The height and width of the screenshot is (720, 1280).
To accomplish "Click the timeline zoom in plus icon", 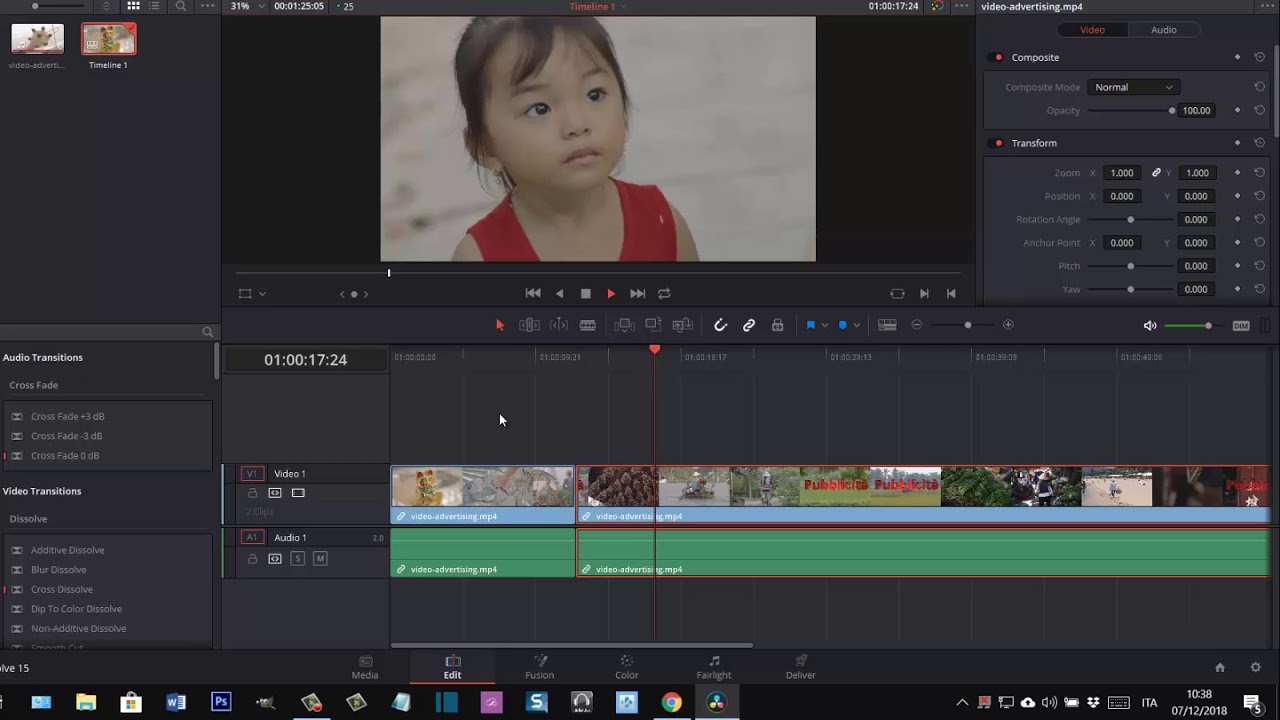I will [1008, 325].
